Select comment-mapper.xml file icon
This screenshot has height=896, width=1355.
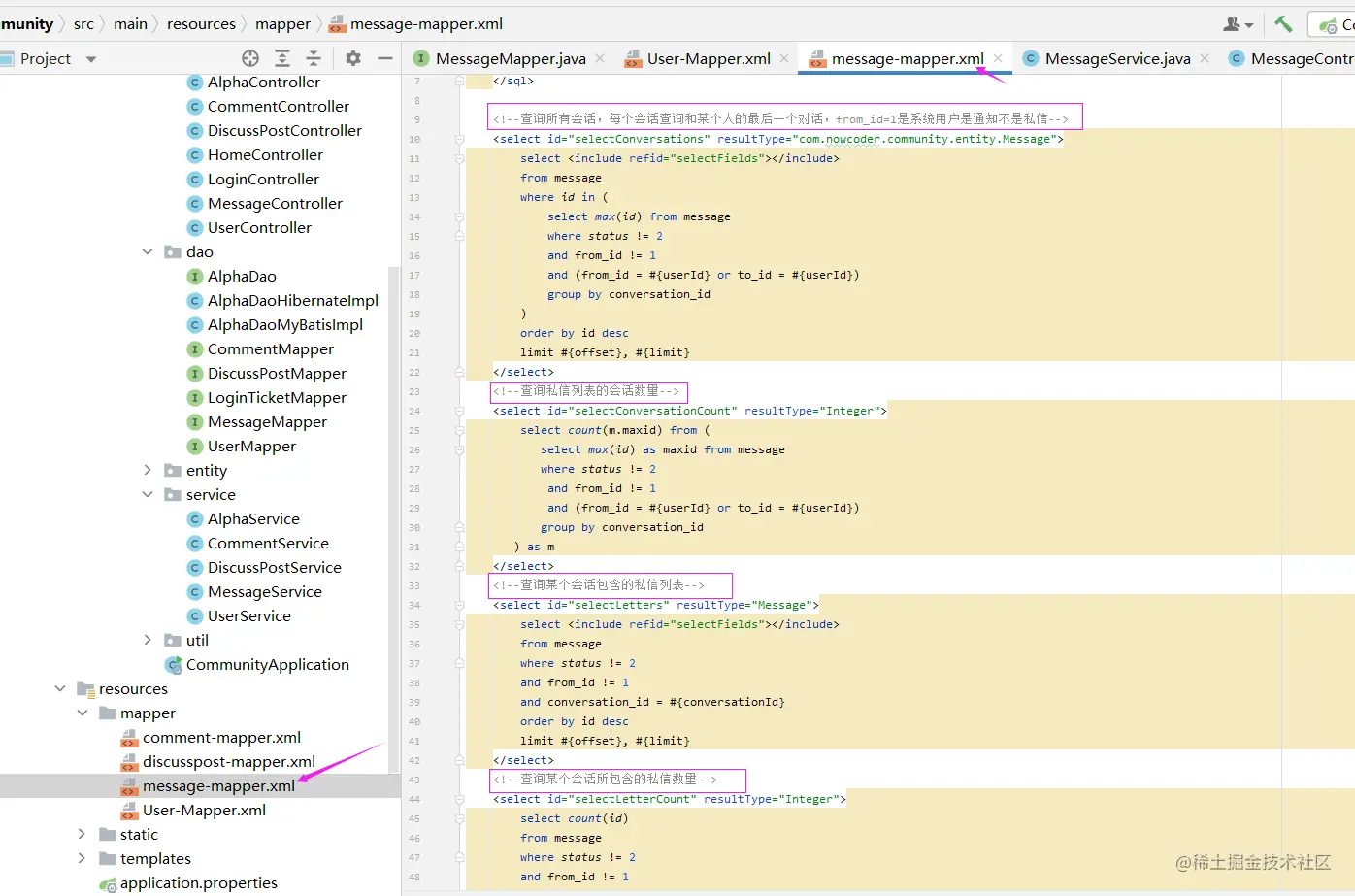point(129,738)
